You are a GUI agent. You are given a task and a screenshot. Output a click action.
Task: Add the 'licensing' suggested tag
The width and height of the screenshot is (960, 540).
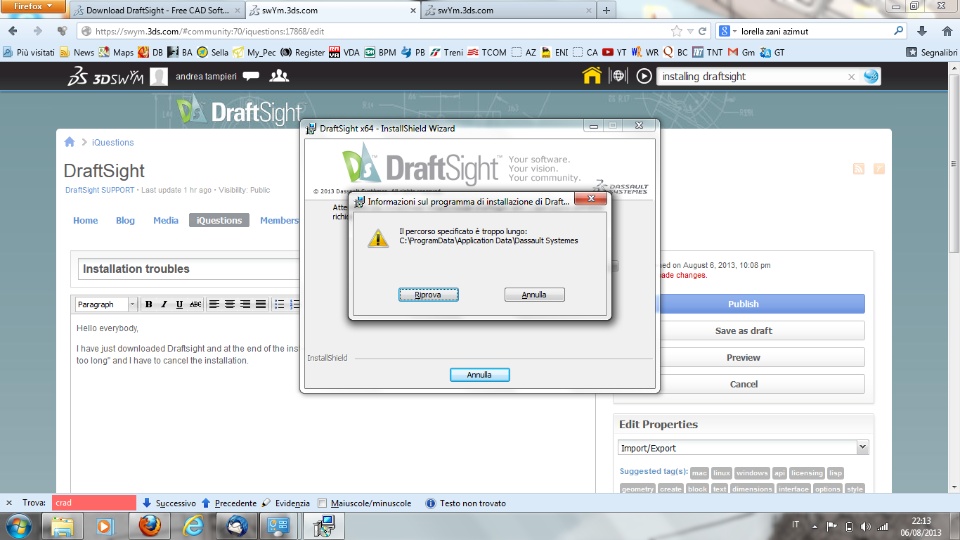point(806,473)
